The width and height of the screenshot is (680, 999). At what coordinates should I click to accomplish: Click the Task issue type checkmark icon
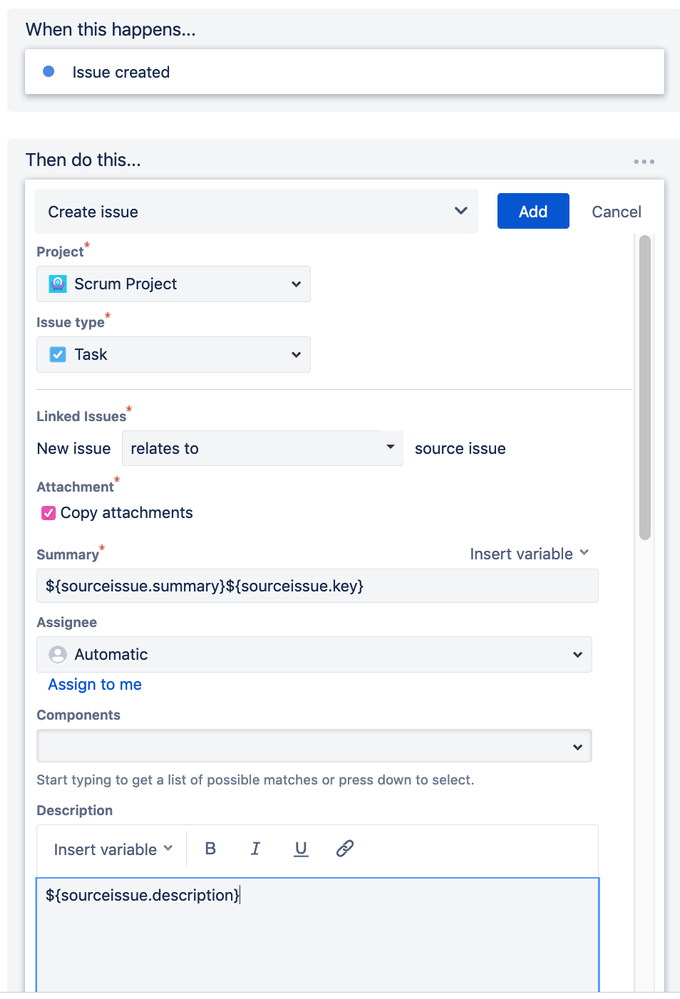pos(58,354)
